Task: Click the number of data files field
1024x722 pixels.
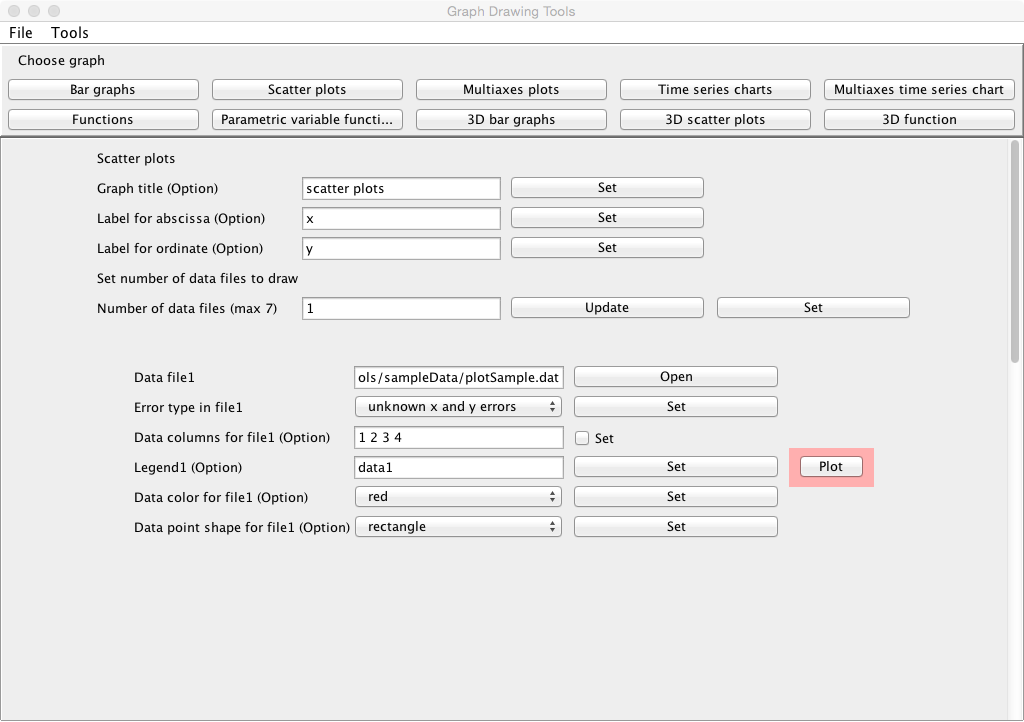Action: [x=401, y=309]
